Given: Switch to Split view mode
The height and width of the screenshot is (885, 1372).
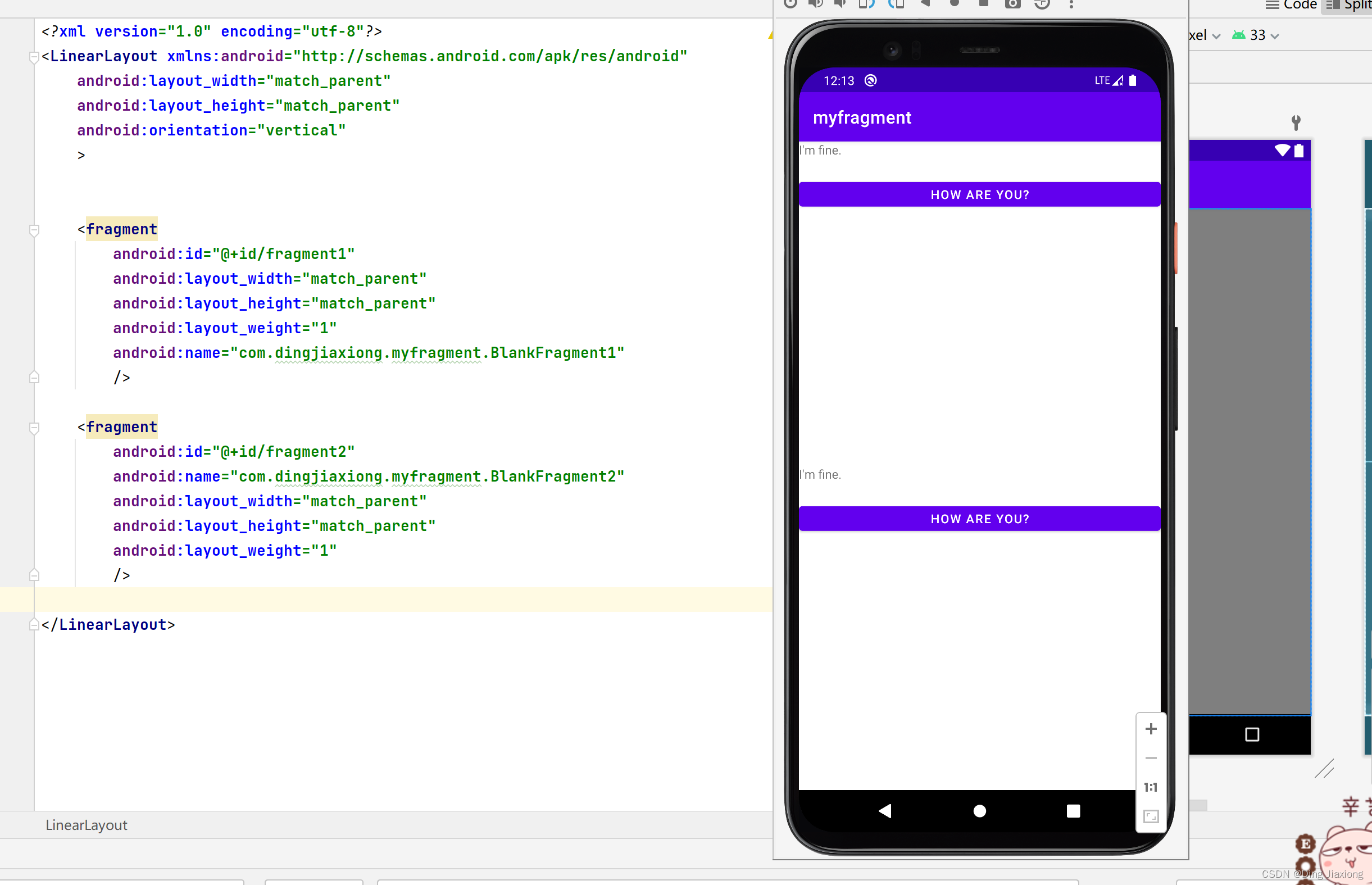Looking at the screenshot, I should tap(1348, 4).
